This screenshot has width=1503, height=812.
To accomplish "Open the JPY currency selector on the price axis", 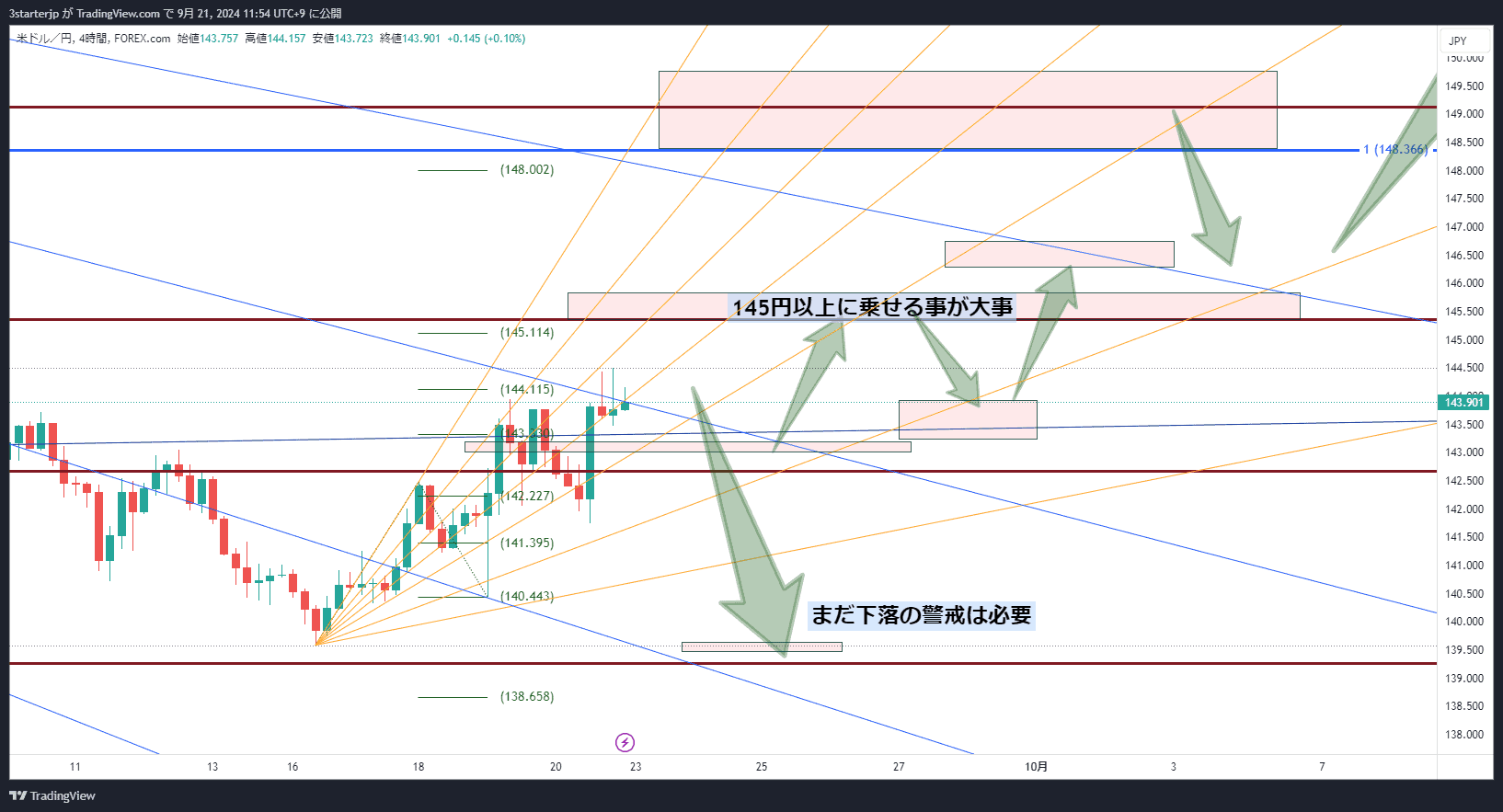I will pos(1464,40).
